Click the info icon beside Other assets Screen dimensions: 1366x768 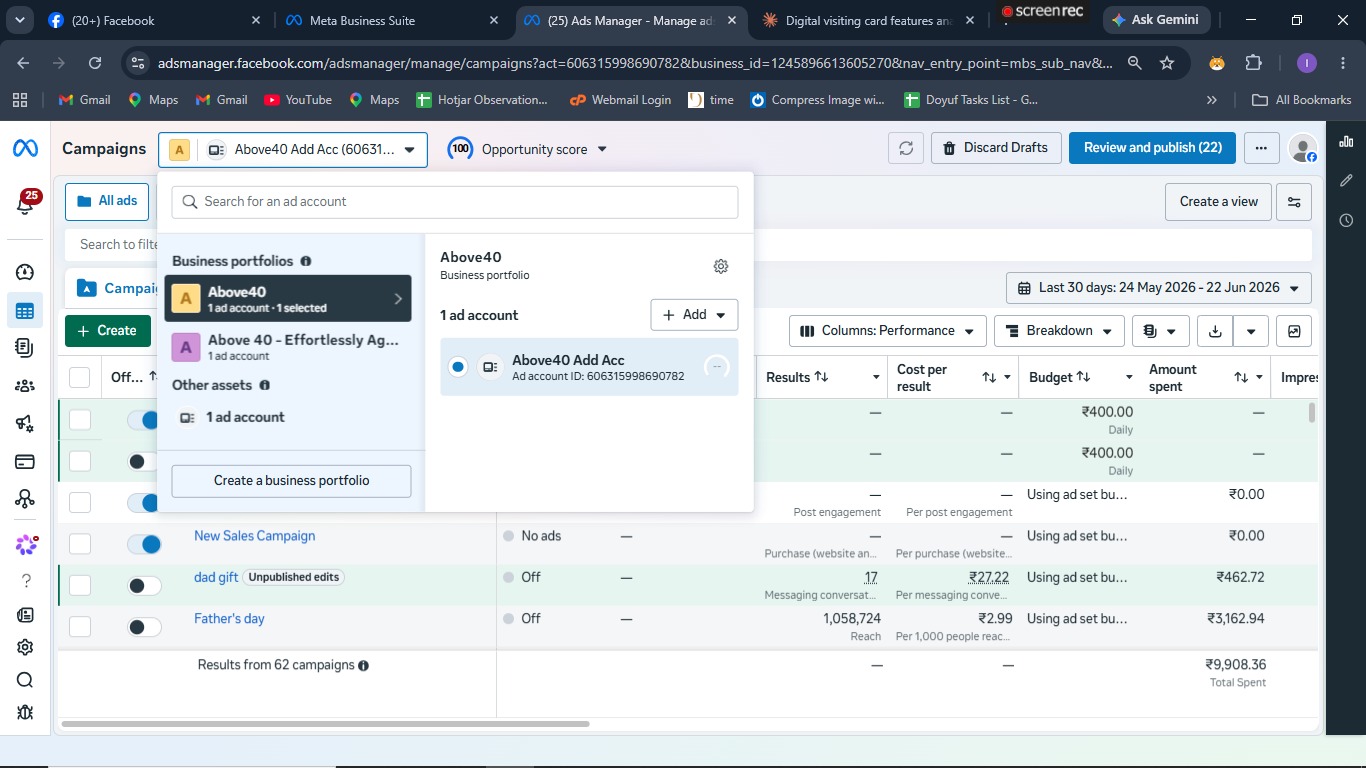265,385
